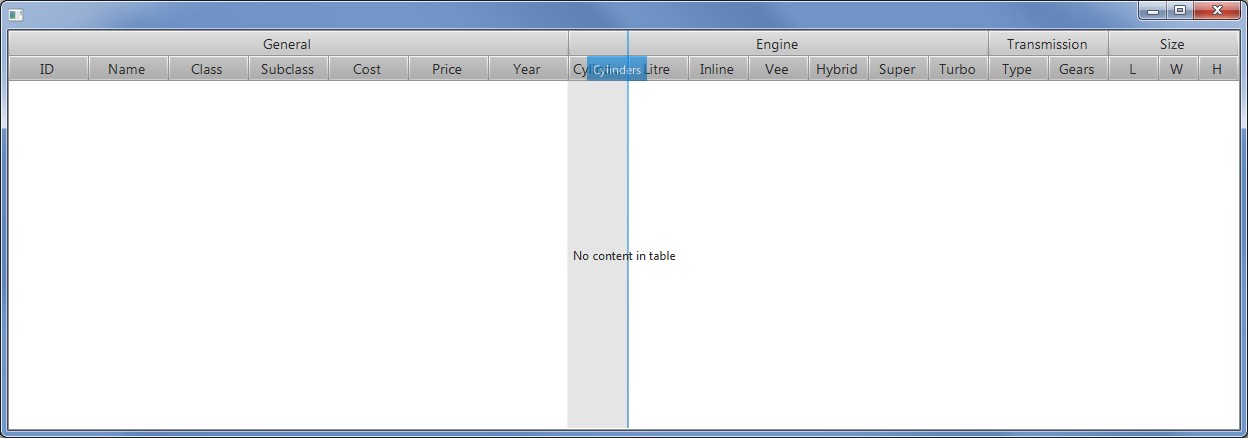Sort by the Turbo column

coord(957,69)
